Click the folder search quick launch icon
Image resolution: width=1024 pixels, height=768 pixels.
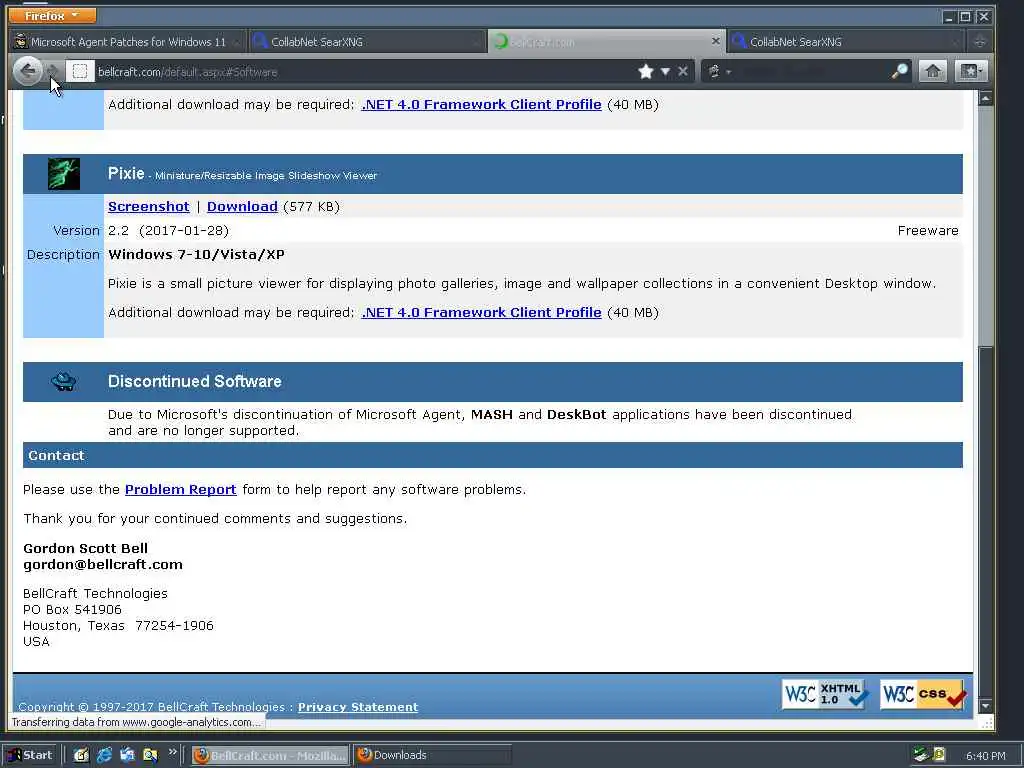150,755
